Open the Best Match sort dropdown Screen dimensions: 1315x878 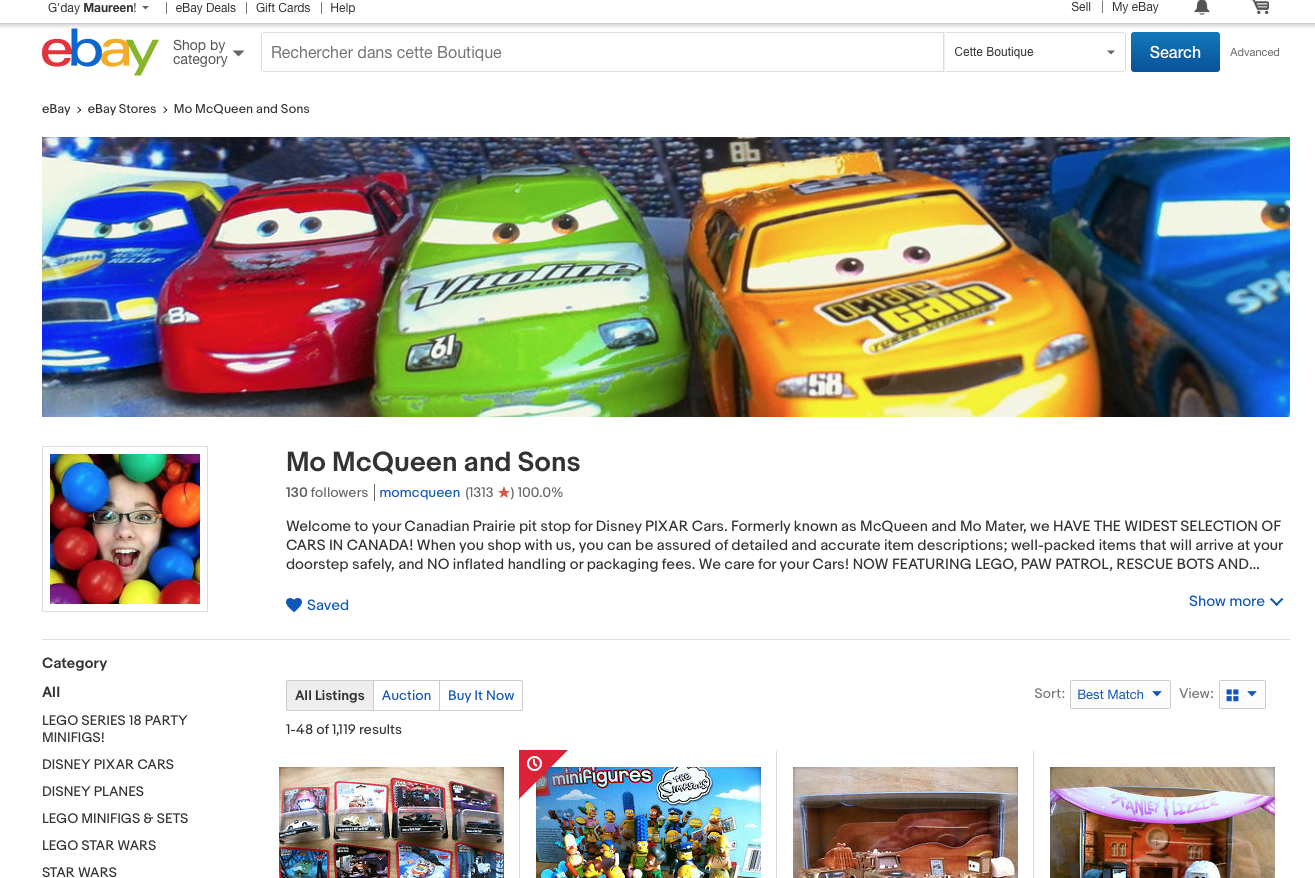[1119, 694]
